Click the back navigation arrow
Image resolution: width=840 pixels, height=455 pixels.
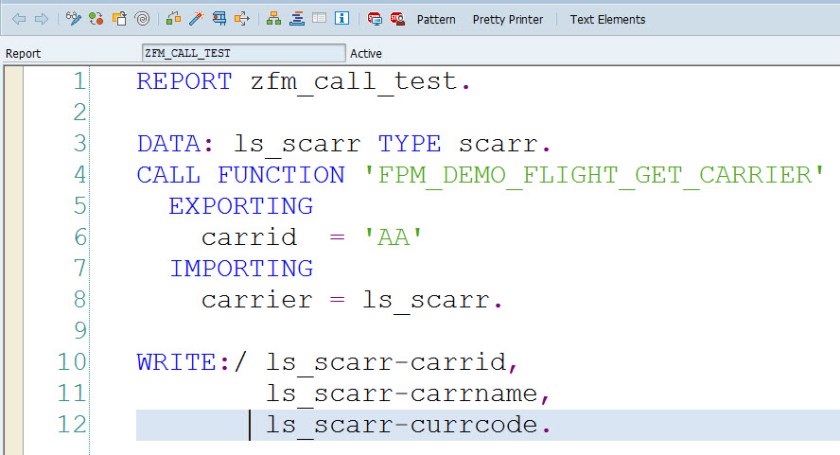pos(19,19)
